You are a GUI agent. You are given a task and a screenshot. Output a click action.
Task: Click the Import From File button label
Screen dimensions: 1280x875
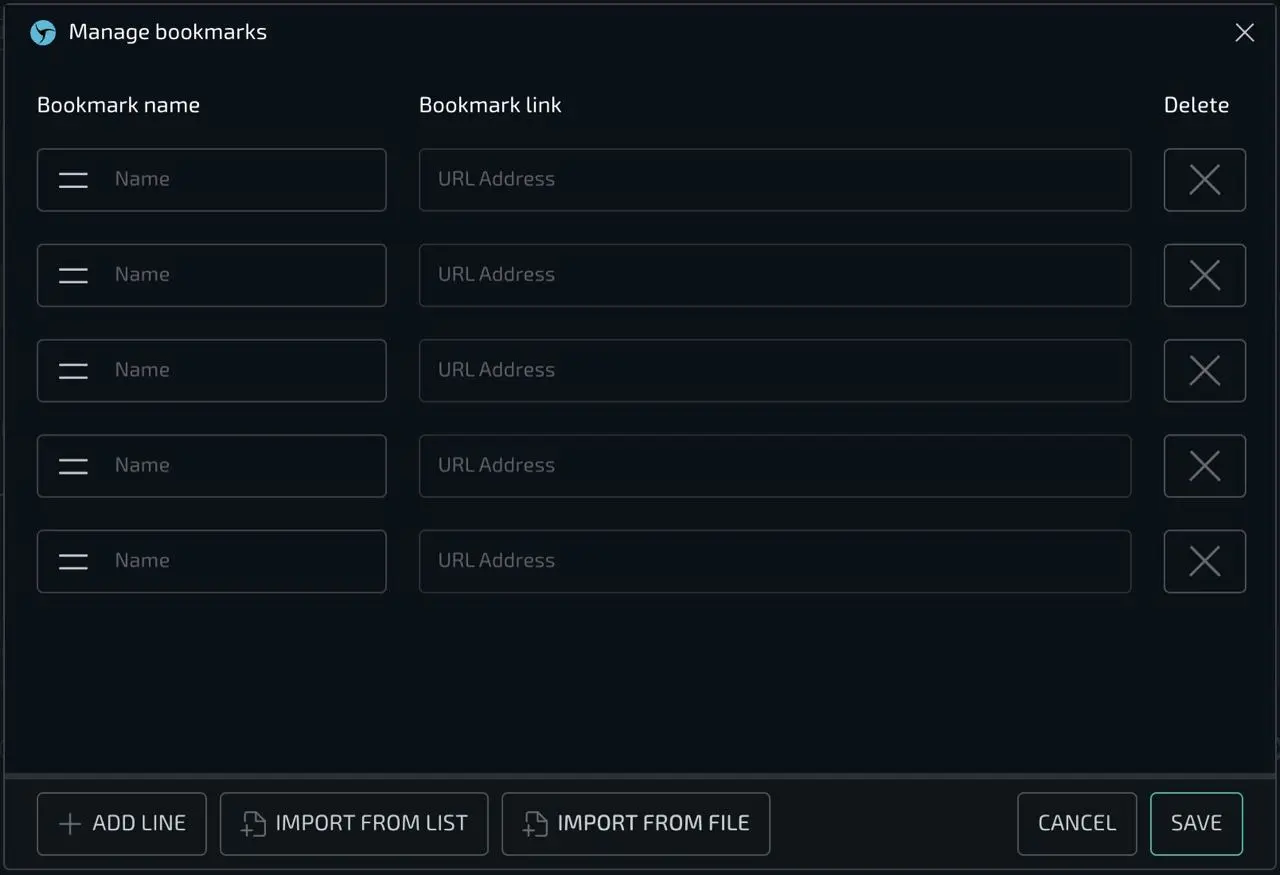(653, 824)
